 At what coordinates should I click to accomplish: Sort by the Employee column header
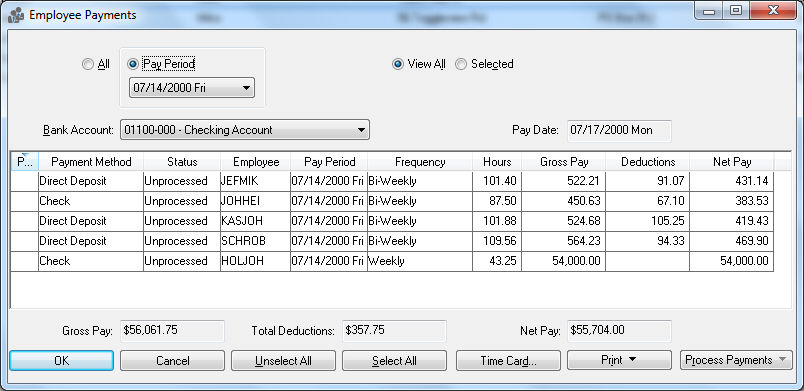click(x=256, y=162)
